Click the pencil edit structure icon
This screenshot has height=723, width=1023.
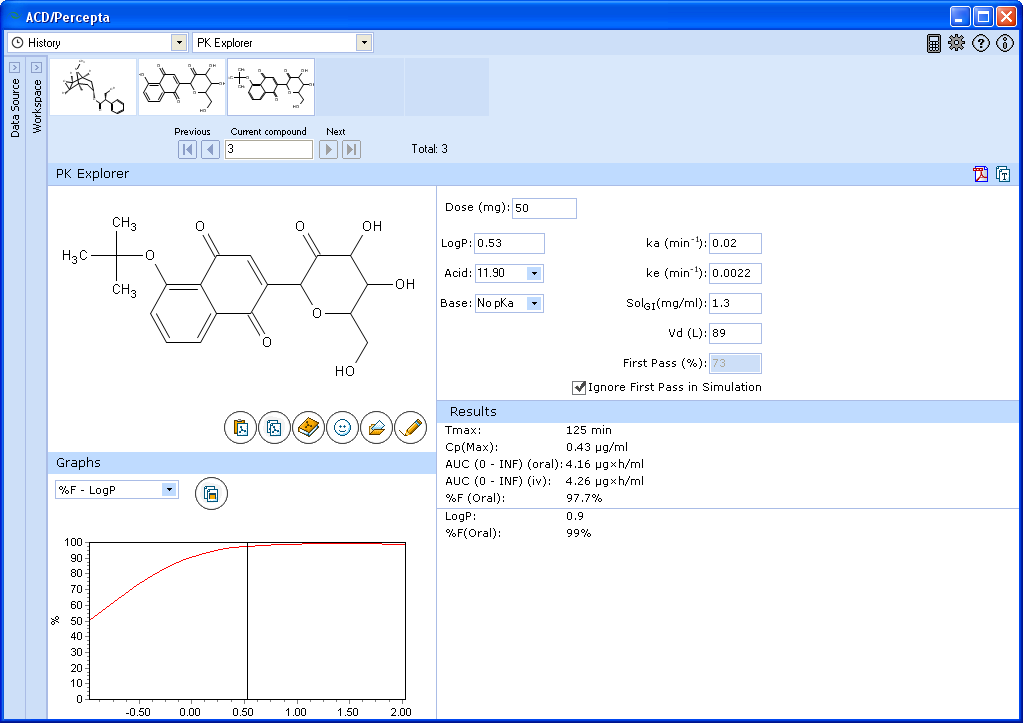[x=410, y=427]
